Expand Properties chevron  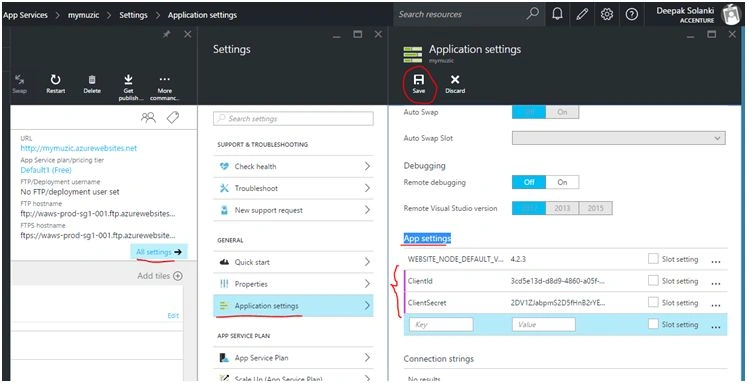pyautogui.click(x=367, y=284)
